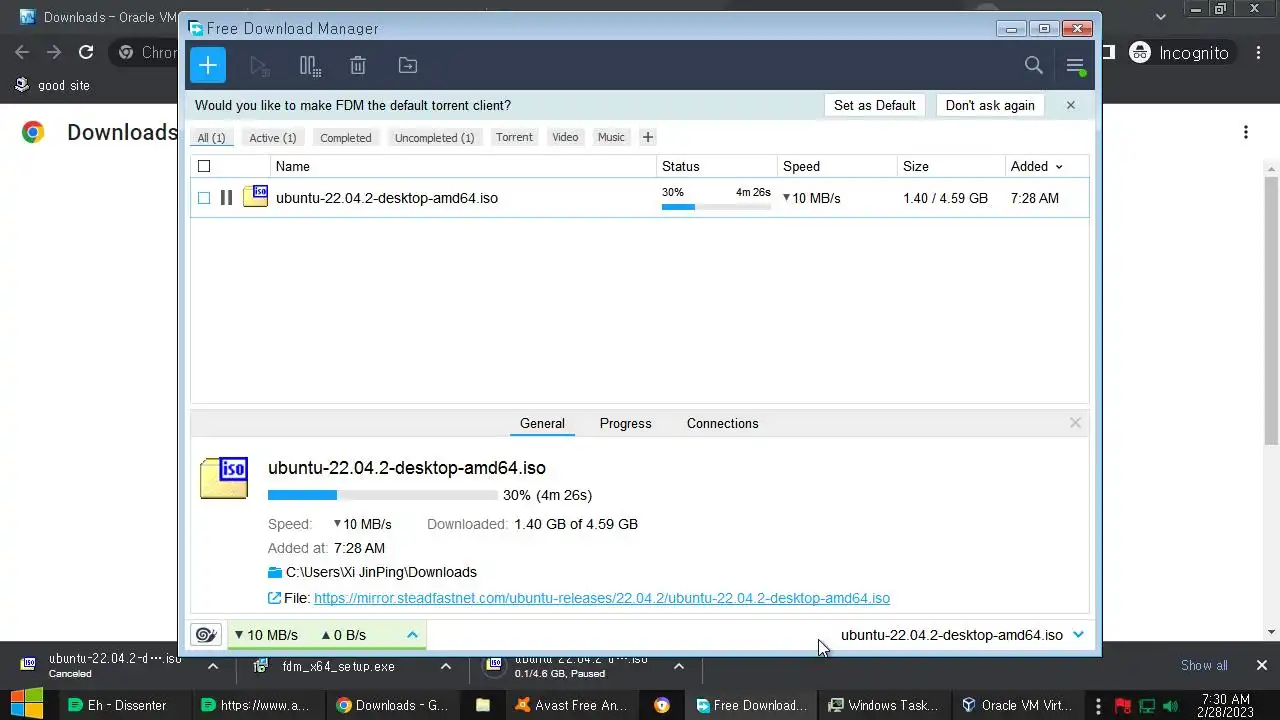Open File Explorer from the taskbar
The height and width of the screenshot is (720, 1280).
click(x=483, y=705)
